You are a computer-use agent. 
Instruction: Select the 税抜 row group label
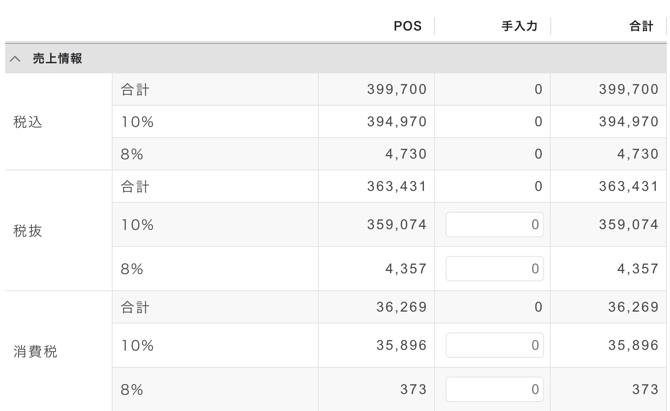click(28, 231)
